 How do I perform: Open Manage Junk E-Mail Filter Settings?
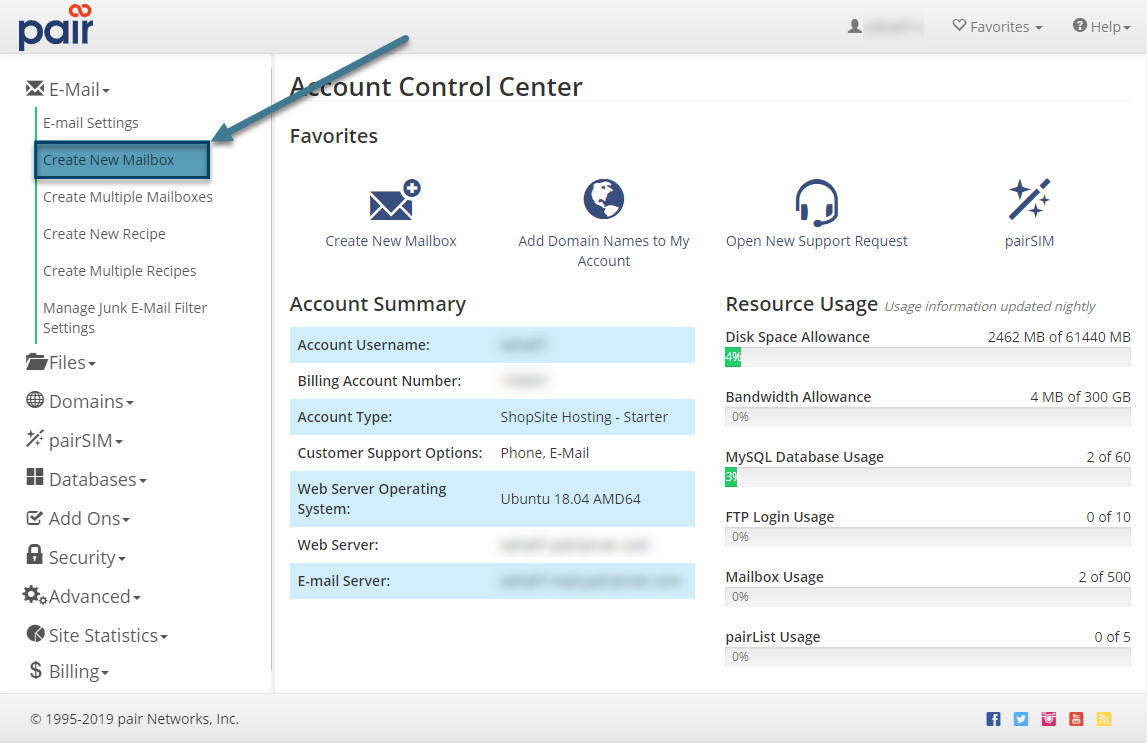[x=125, y=317]
